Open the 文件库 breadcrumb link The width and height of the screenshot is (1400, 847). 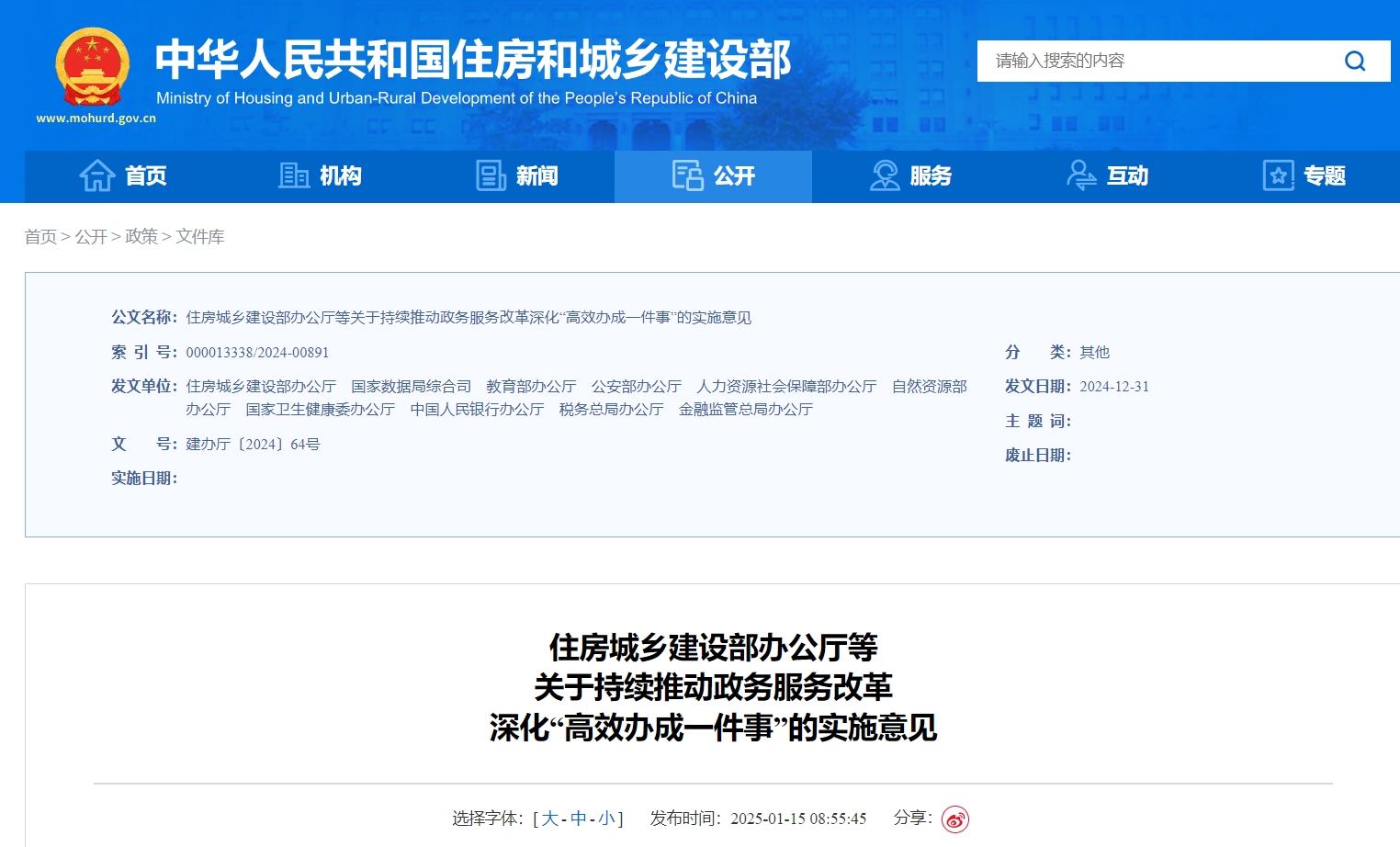tap(201, 236)
